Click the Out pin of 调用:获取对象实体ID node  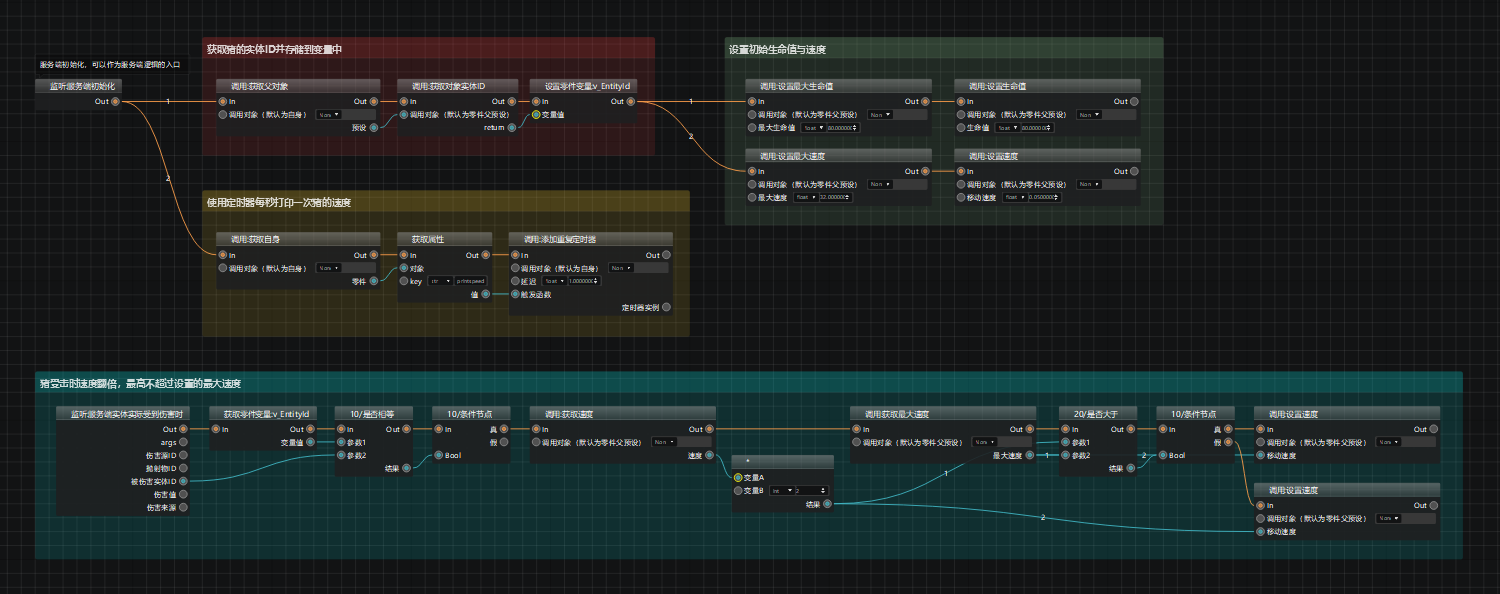[511, 101]
